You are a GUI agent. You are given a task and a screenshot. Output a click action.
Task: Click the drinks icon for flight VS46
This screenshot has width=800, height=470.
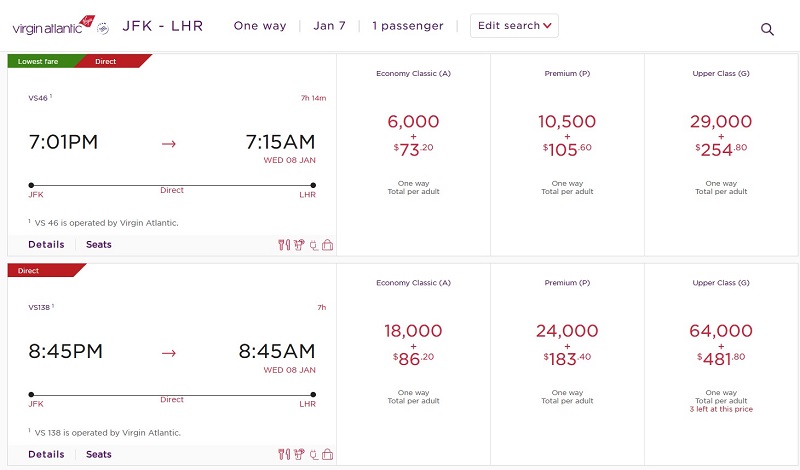click(x=299, y=245)
